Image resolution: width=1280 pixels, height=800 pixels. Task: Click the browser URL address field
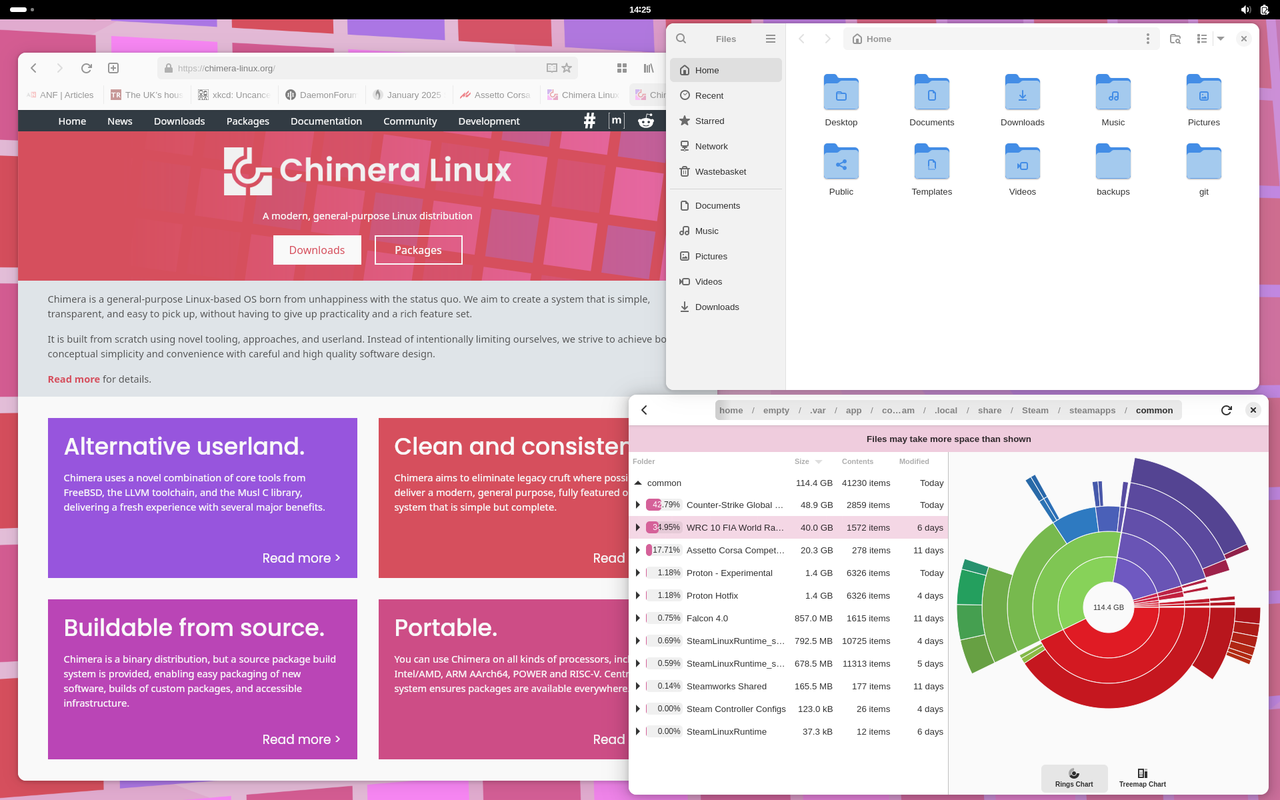coord(367,68)
